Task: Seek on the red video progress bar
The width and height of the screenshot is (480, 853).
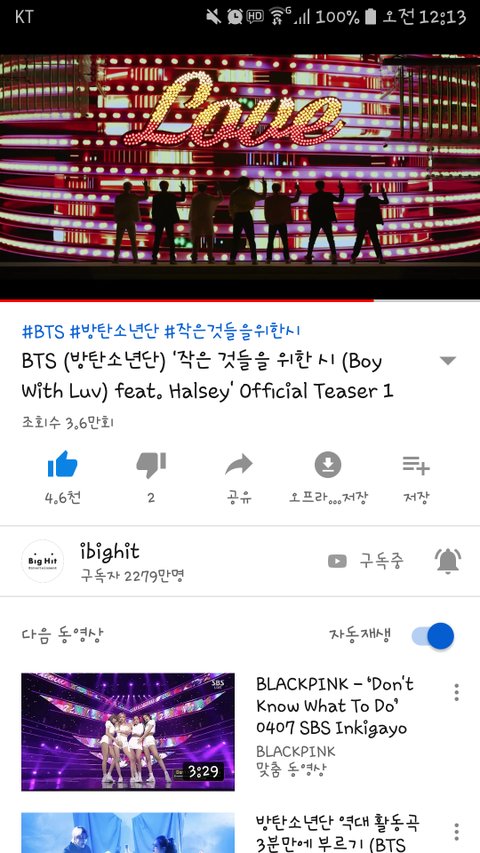Action: 240,300
